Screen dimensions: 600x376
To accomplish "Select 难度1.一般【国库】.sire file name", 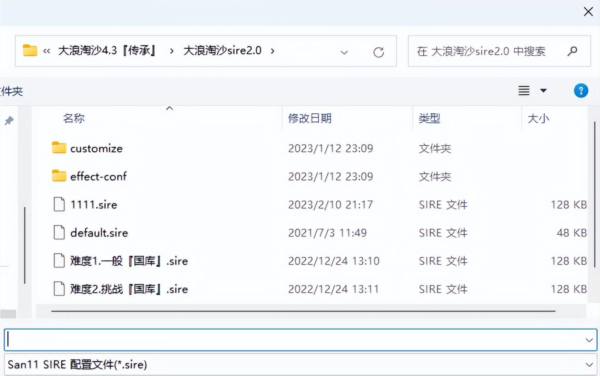I will coord(129,261).
